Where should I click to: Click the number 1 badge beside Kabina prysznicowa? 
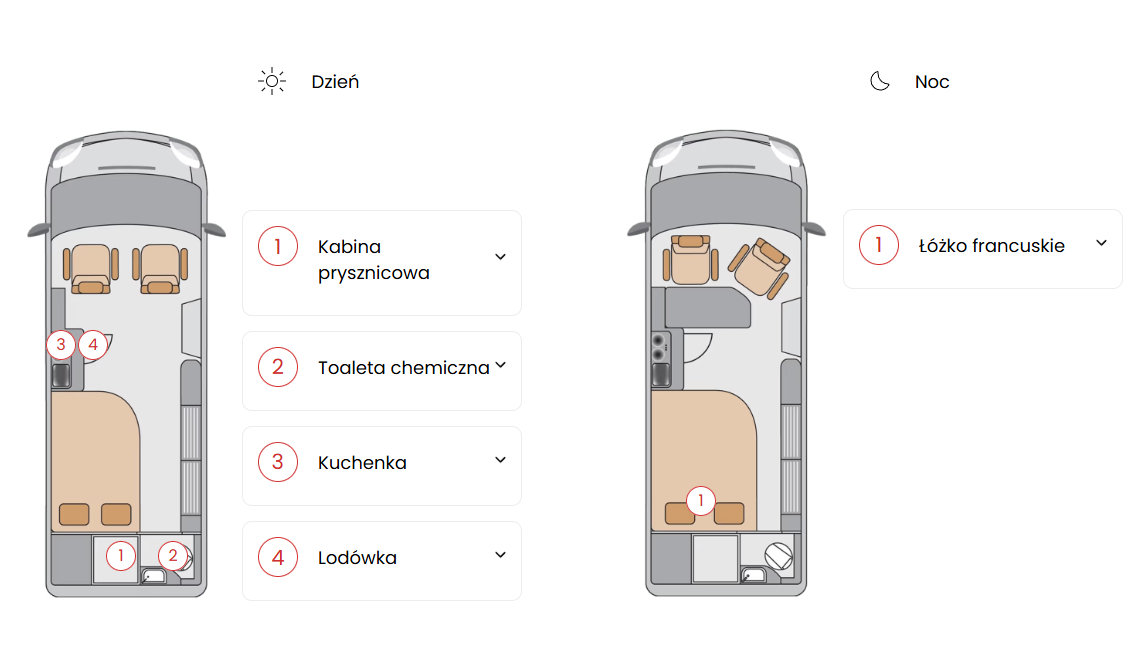pos(278,246)
